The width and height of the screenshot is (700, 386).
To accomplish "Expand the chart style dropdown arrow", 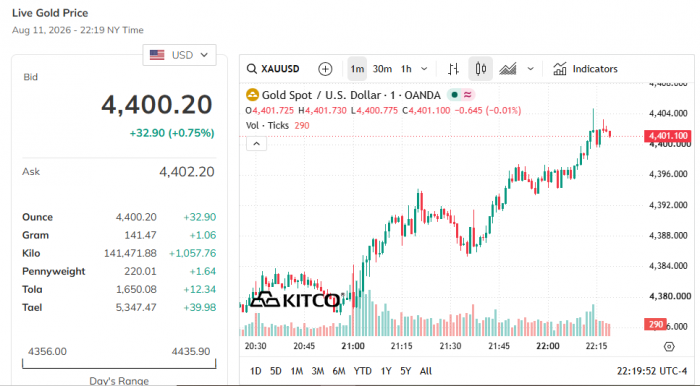I will point(530,69).
